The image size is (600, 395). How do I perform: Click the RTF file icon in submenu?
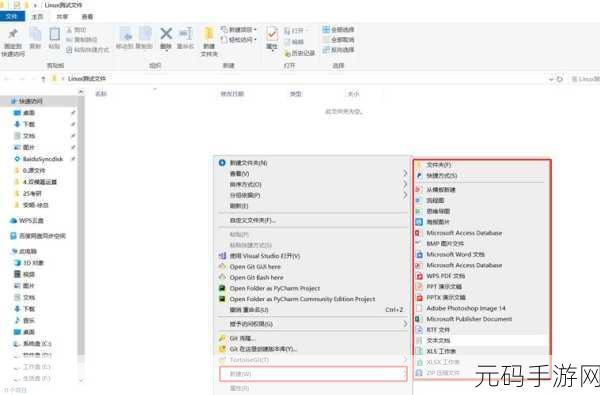[x=419, y=329]
